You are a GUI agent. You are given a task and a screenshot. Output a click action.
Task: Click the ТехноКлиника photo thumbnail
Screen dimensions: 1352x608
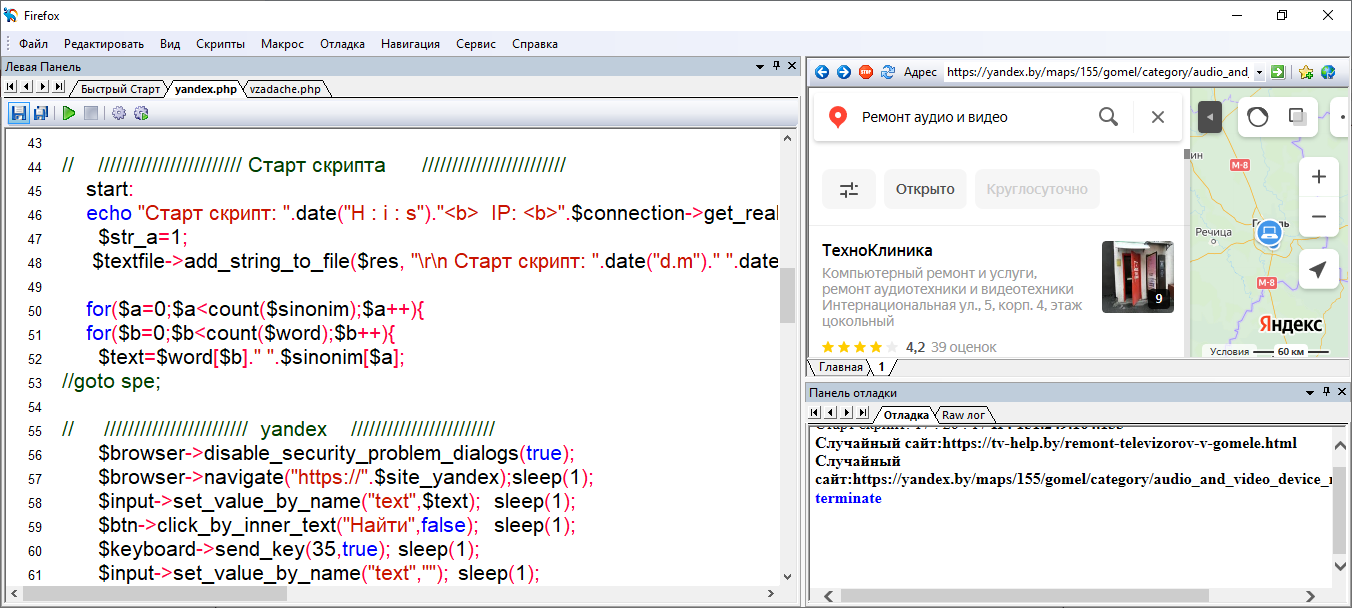[x=1137, y=277]
